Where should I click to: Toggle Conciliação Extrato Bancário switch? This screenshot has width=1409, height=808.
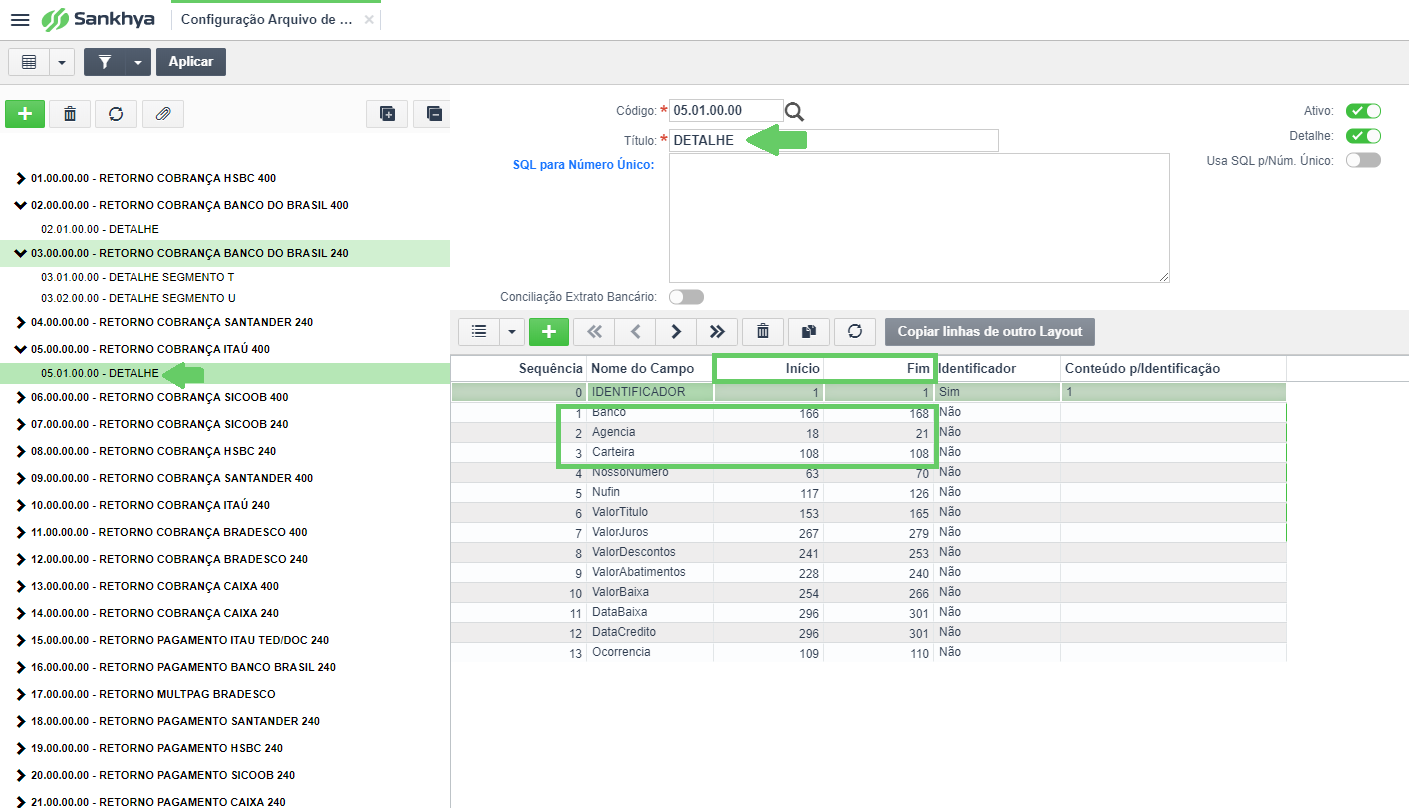coord(686,297)
